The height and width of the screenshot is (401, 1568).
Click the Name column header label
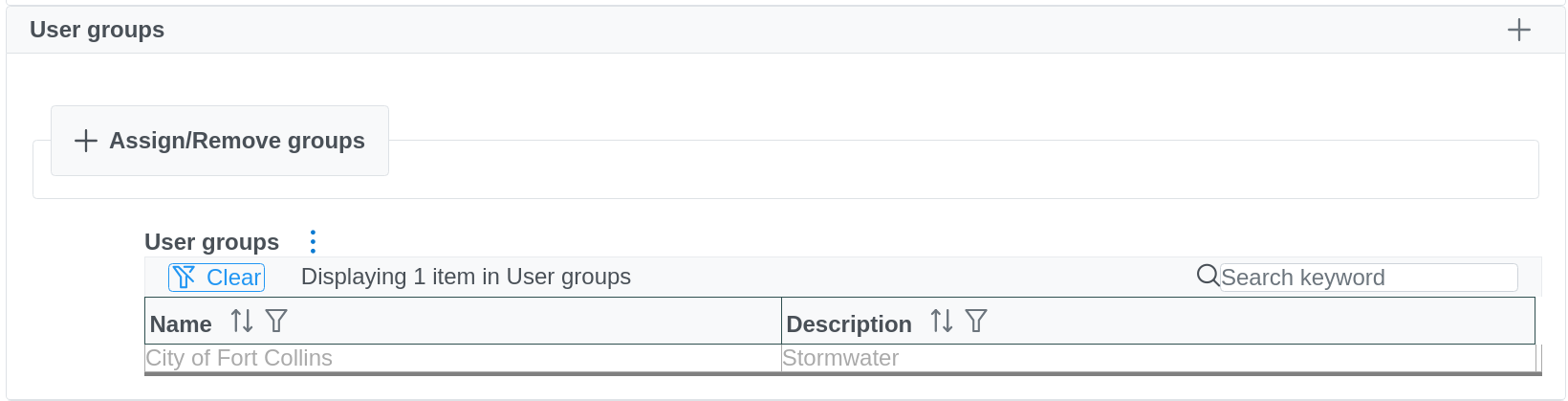(x=181, y=324)
